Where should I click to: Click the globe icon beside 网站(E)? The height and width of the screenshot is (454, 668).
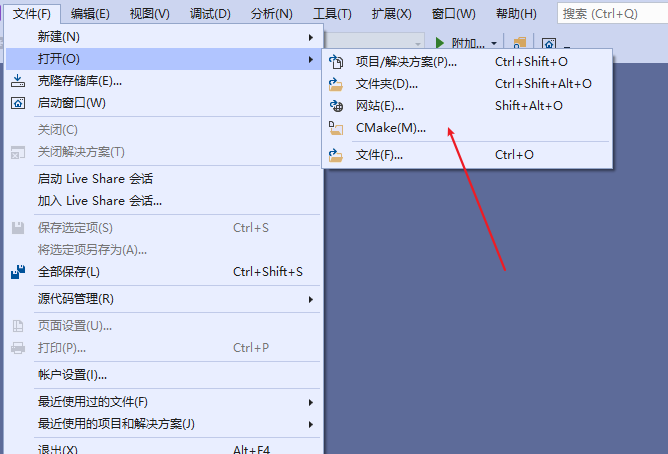pos(336,106)
